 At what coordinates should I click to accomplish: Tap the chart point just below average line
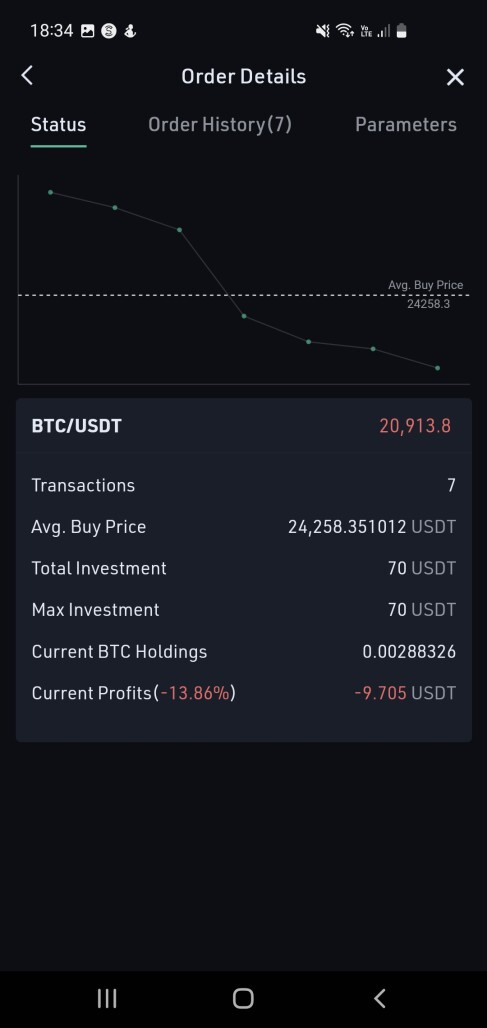click(x=244, y=316)
